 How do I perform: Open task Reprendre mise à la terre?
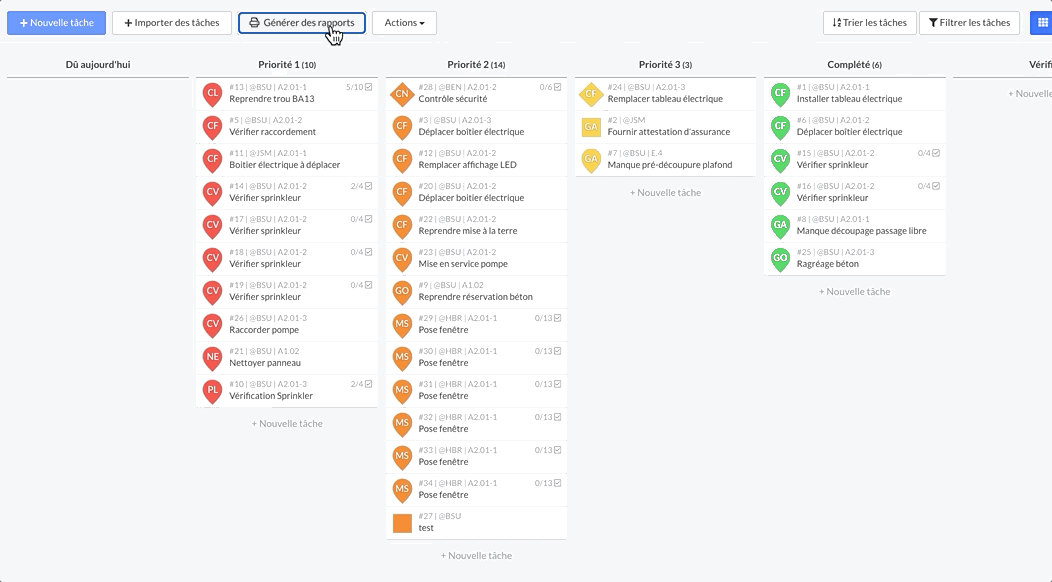pos(476,226)
